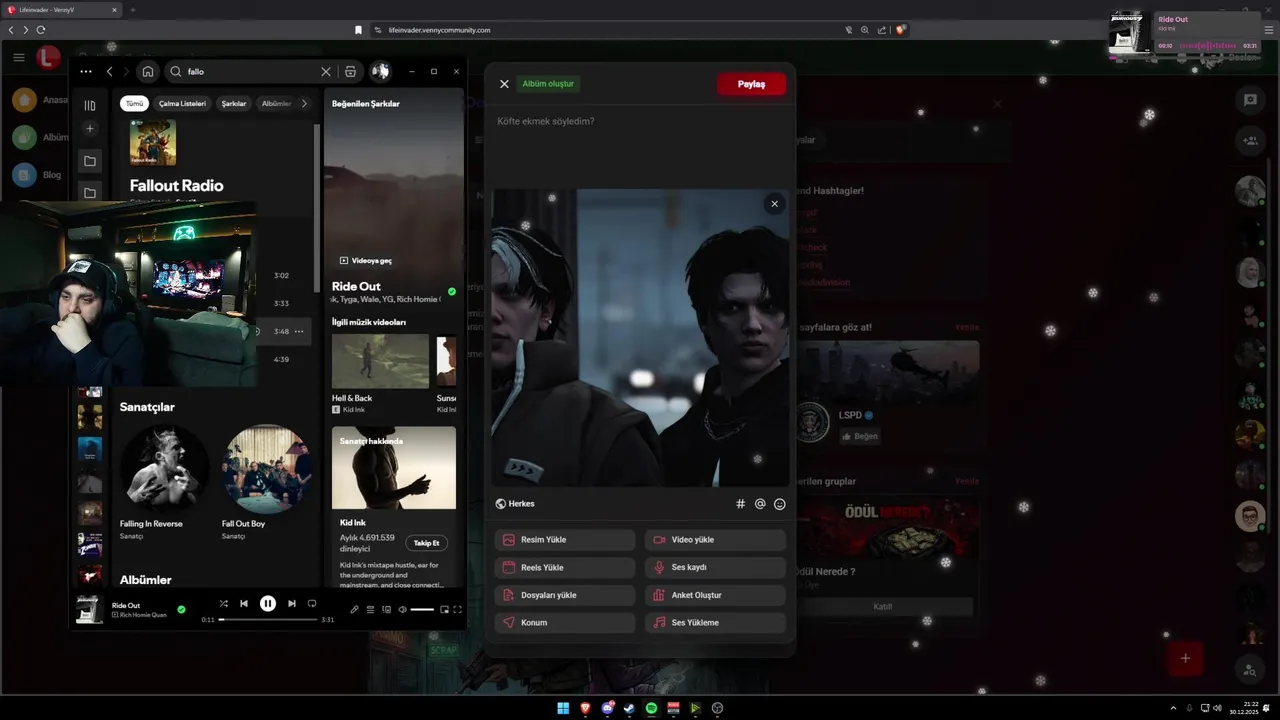This screenshot has width=1280, height=720.
Task: Open more options for the 3:48 track
Action: (x=299, y=331)
